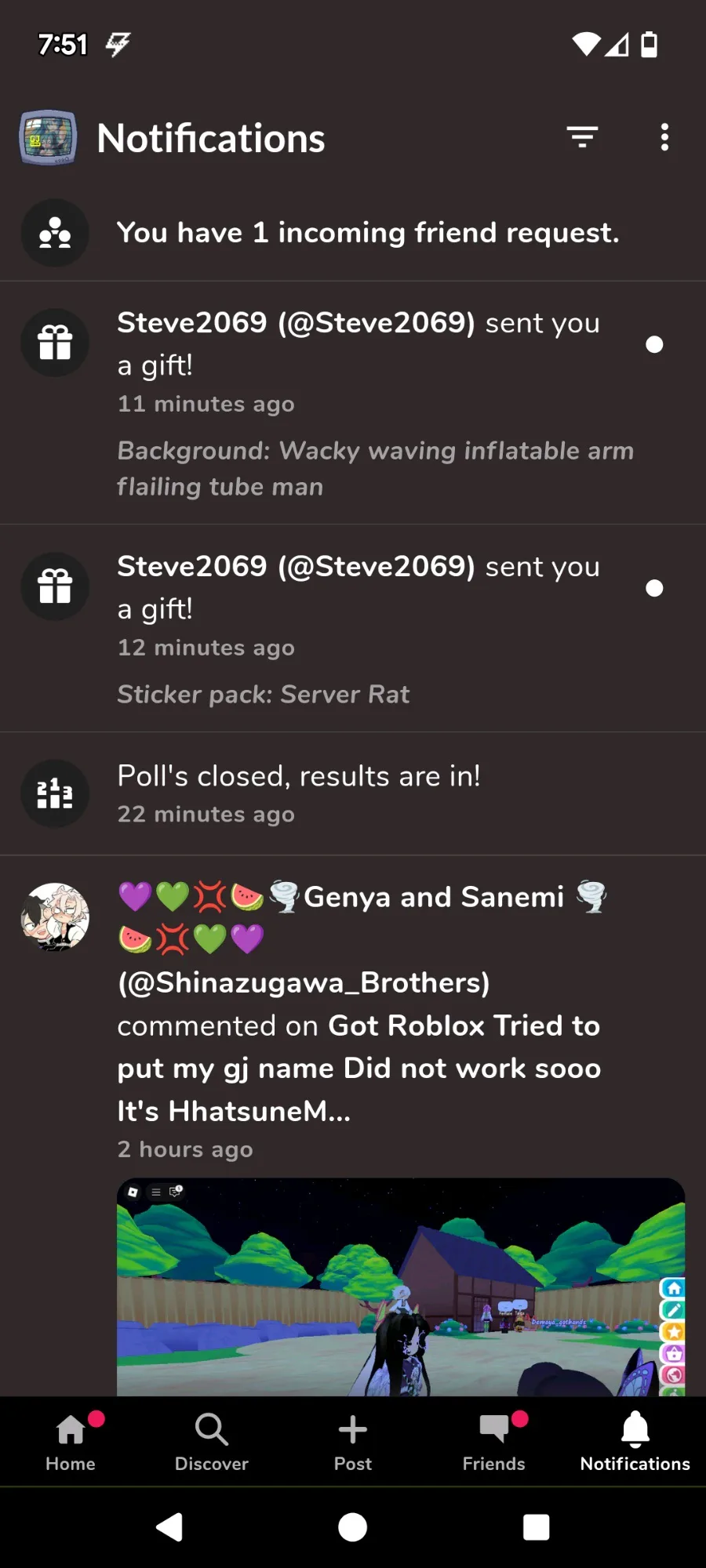
Task: Tap the gift icon for Server Rat sticker
Action: pos(55,586)
